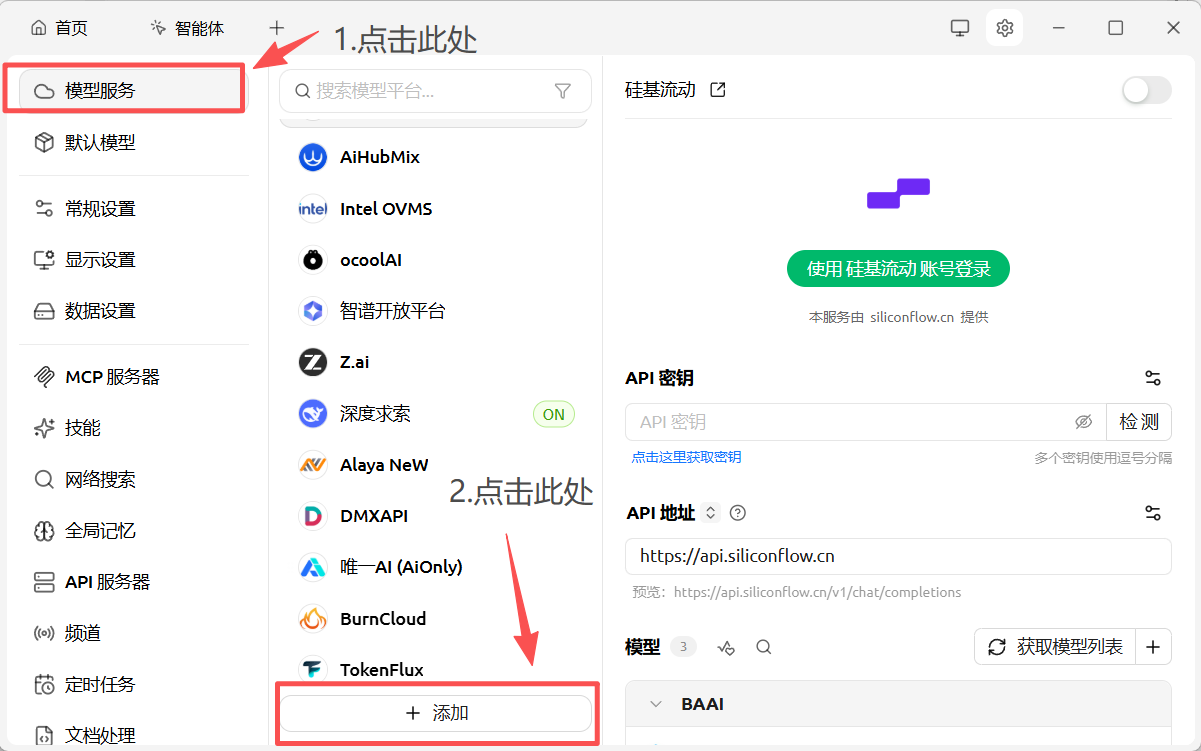
Task: Open API 地址 settings sliders icon
Action: [x=1153, y=513]
